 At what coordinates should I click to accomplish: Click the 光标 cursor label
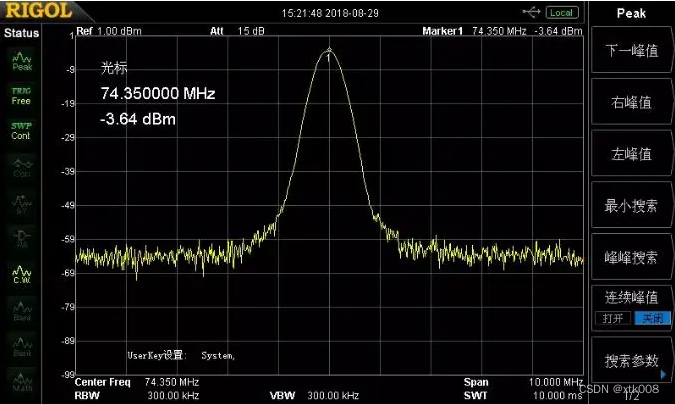114,68
